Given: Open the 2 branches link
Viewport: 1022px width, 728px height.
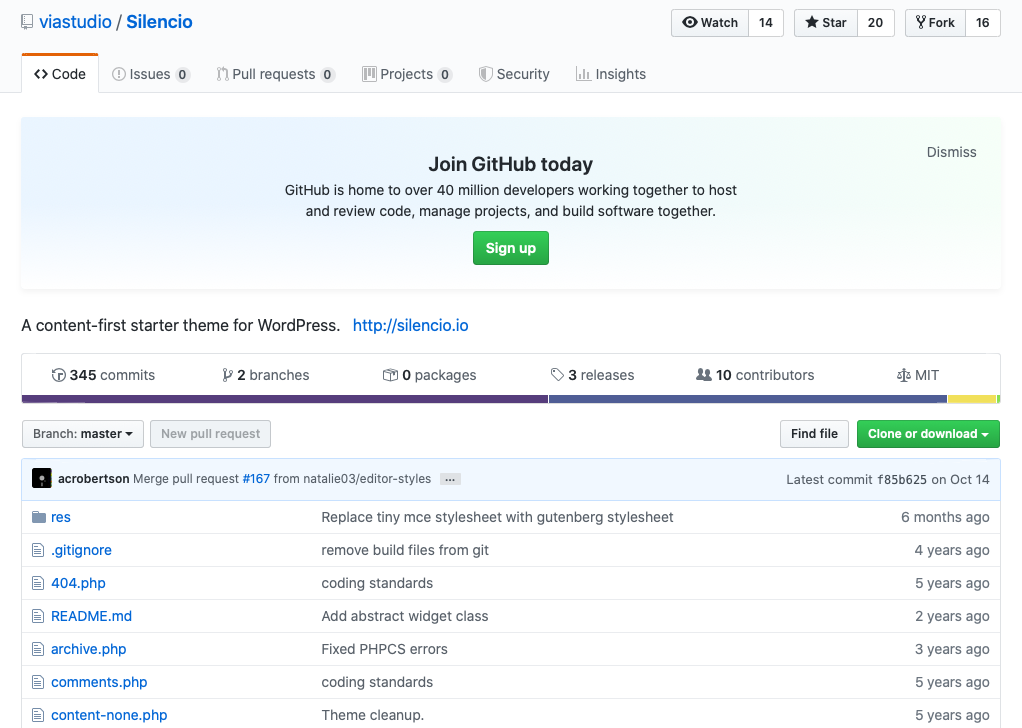Looking at the screenshot, I should click(266, 375).
